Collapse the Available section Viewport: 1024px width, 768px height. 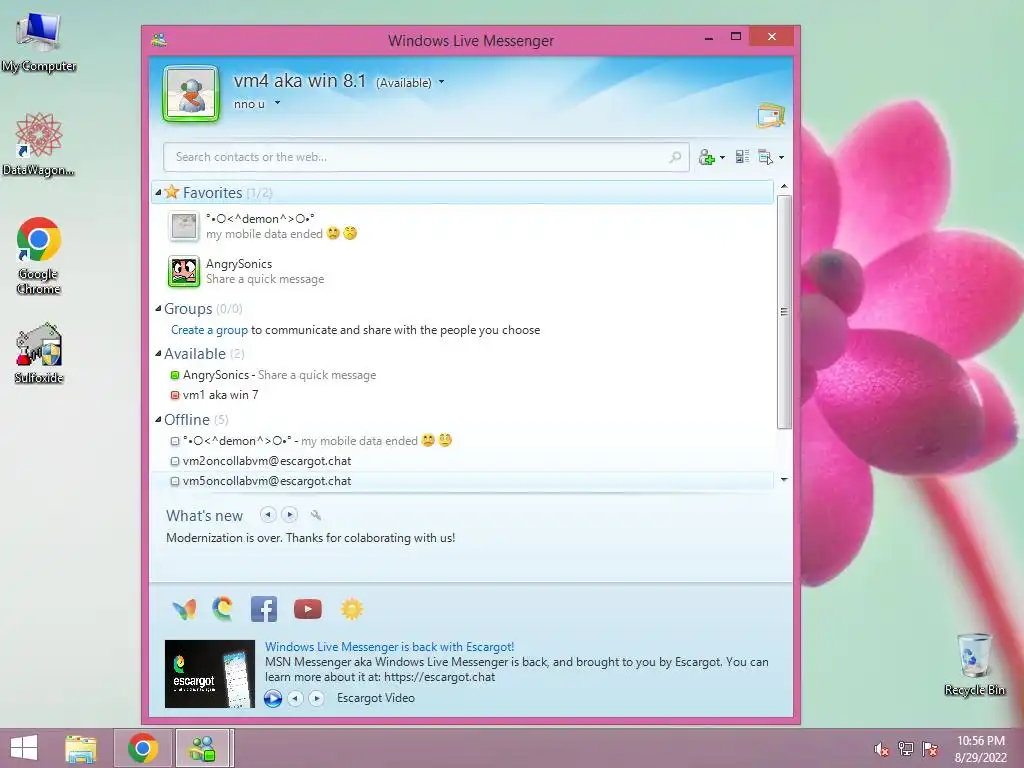pyautogui.click(x=158, y=353)
